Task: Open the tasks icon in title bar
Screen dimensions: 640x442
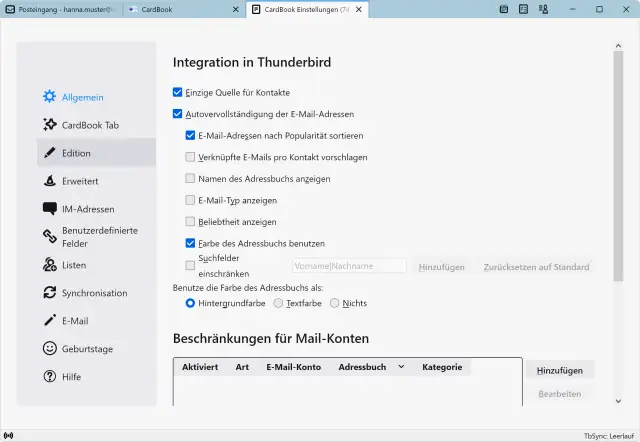Action: click(x=523, y=9)
